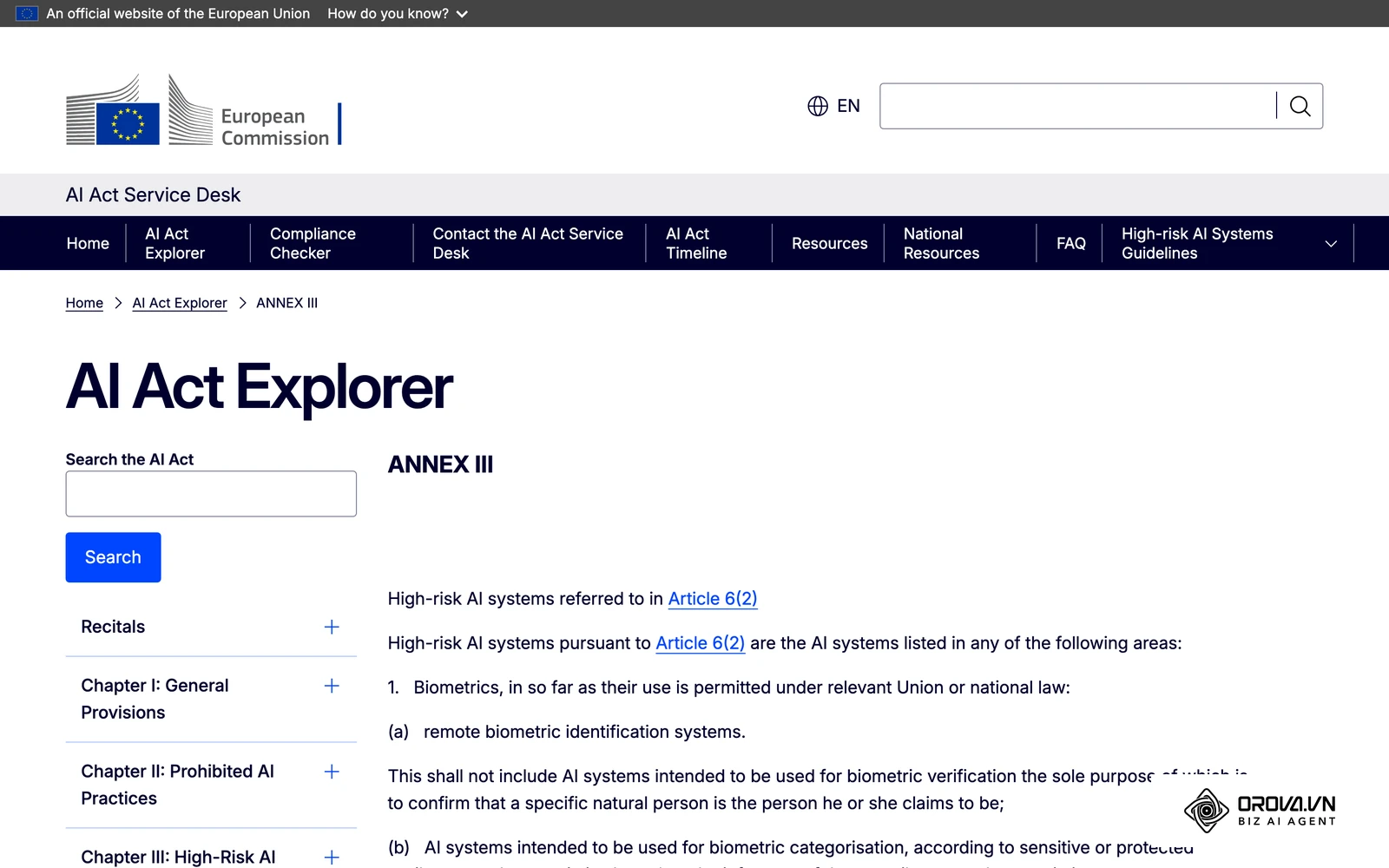Focus the site-wide search box in header

click(x=1077, y=106)
